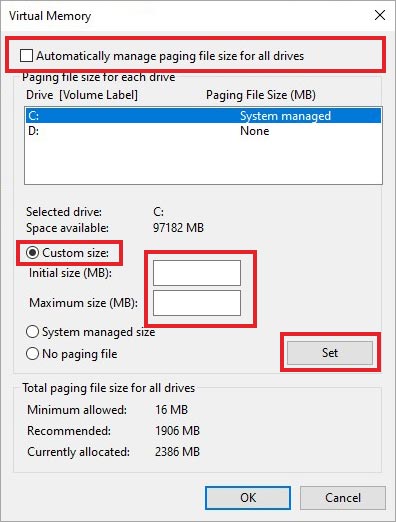This screenshot has height=522, width=396.
Task: Choose the Custom size radio button
Action: click(x=33, y=253)
